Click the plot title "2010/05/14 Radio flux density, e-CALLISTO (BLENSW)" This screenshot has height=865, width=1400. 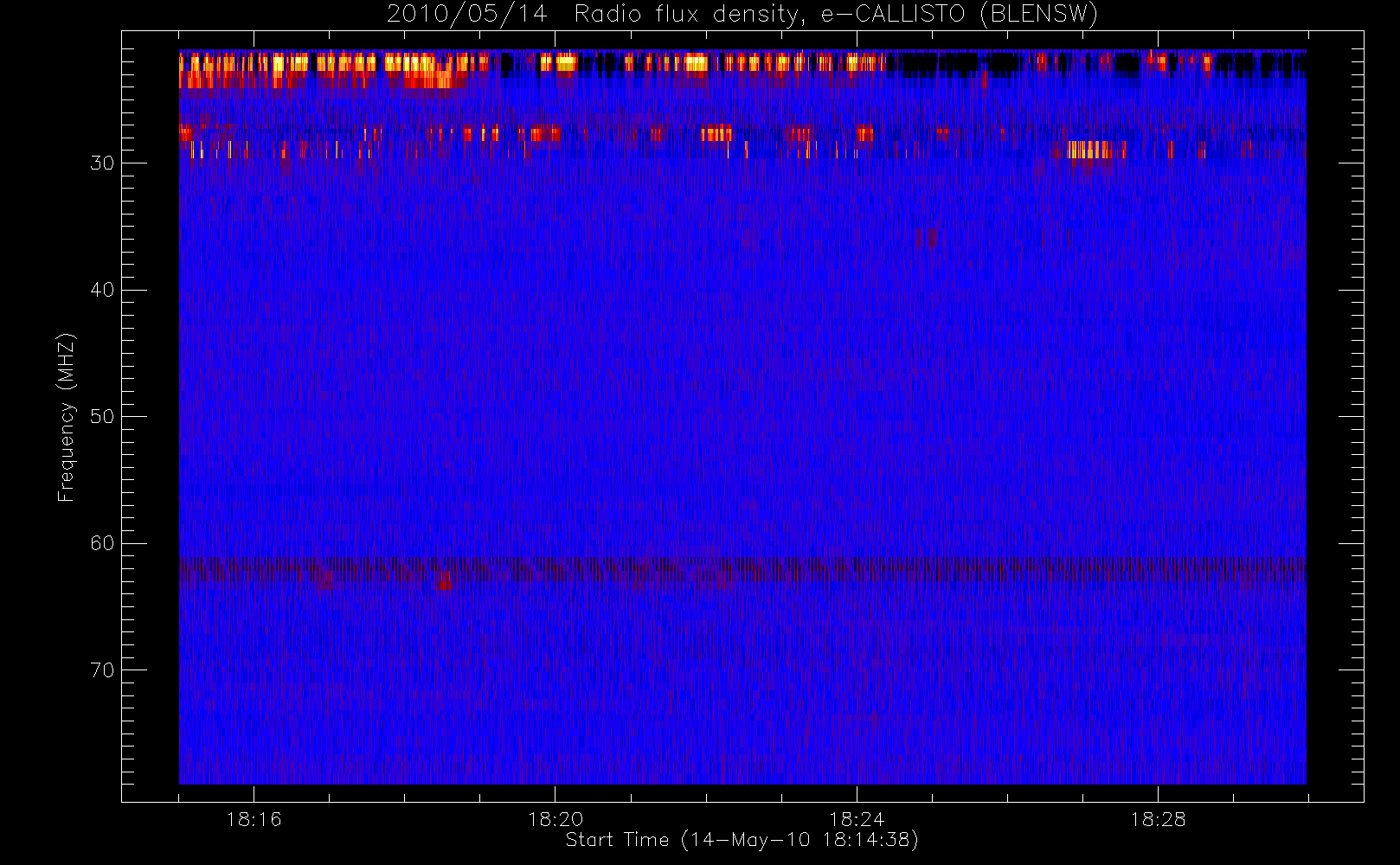742,15
